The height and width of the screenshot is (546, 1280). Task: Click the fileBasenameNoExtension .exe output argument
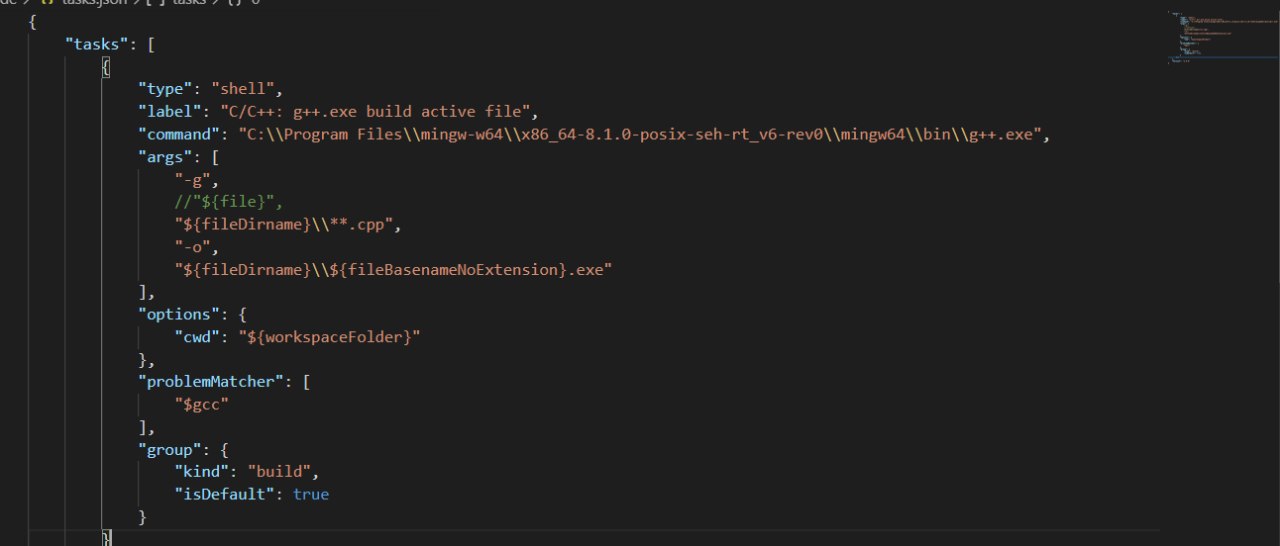point(392,269)
